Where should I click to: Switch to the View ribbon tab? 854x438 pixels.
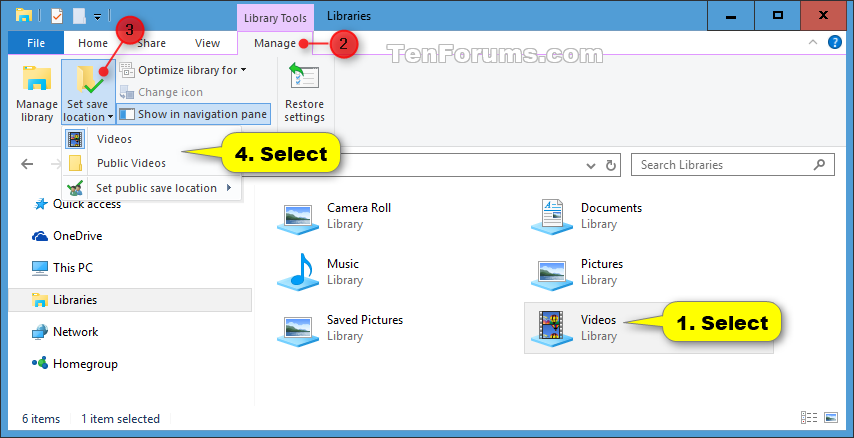pos(207,43)
